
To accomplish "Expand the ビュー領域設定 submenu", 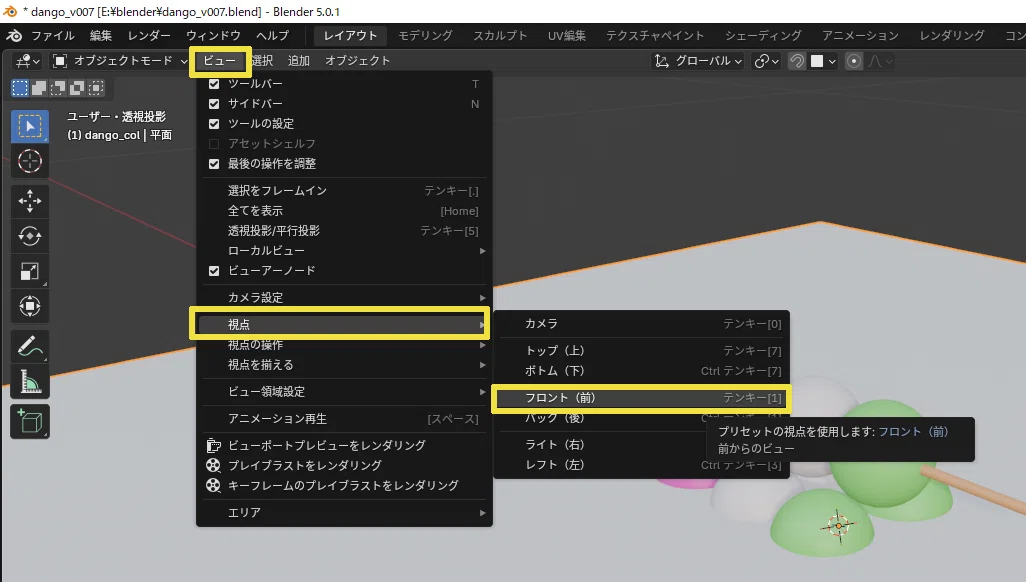I will click(x=344, y=391).
